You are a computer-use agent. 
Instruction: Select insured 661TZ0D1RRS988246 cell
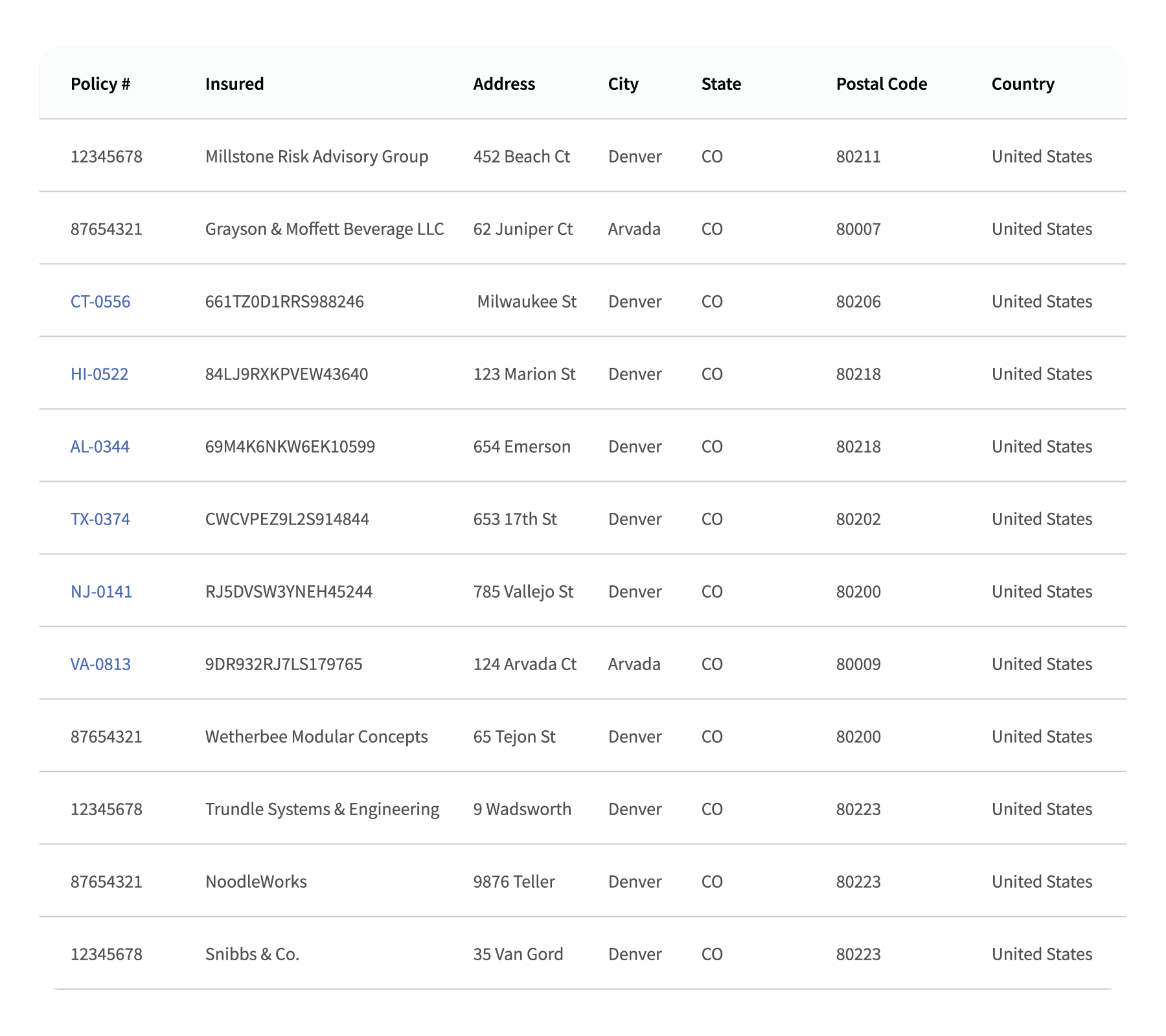tap(284, 301)
